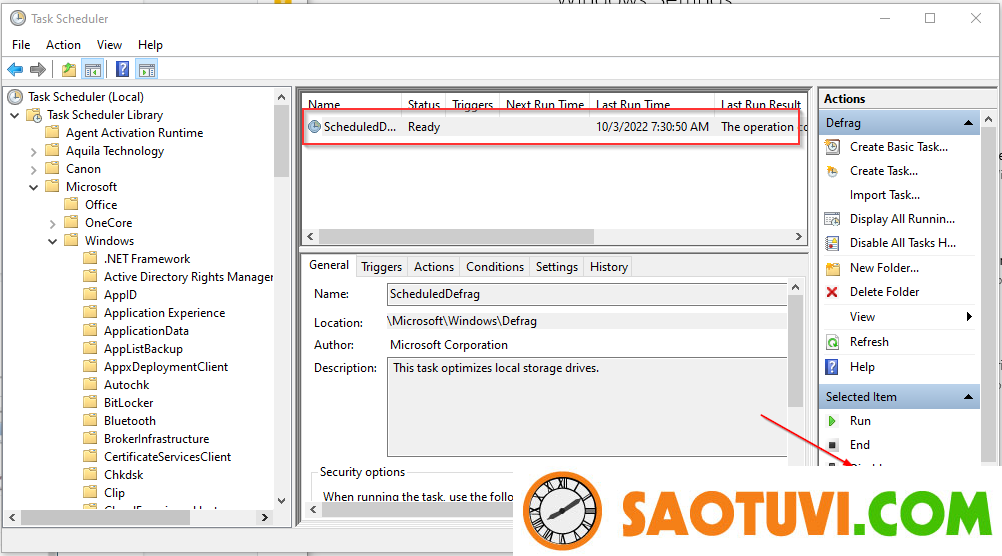Expand the Aquila Technology folder
Image resolution: width=1002 pixels, height=556 pixels.
[x=34, y=152]
